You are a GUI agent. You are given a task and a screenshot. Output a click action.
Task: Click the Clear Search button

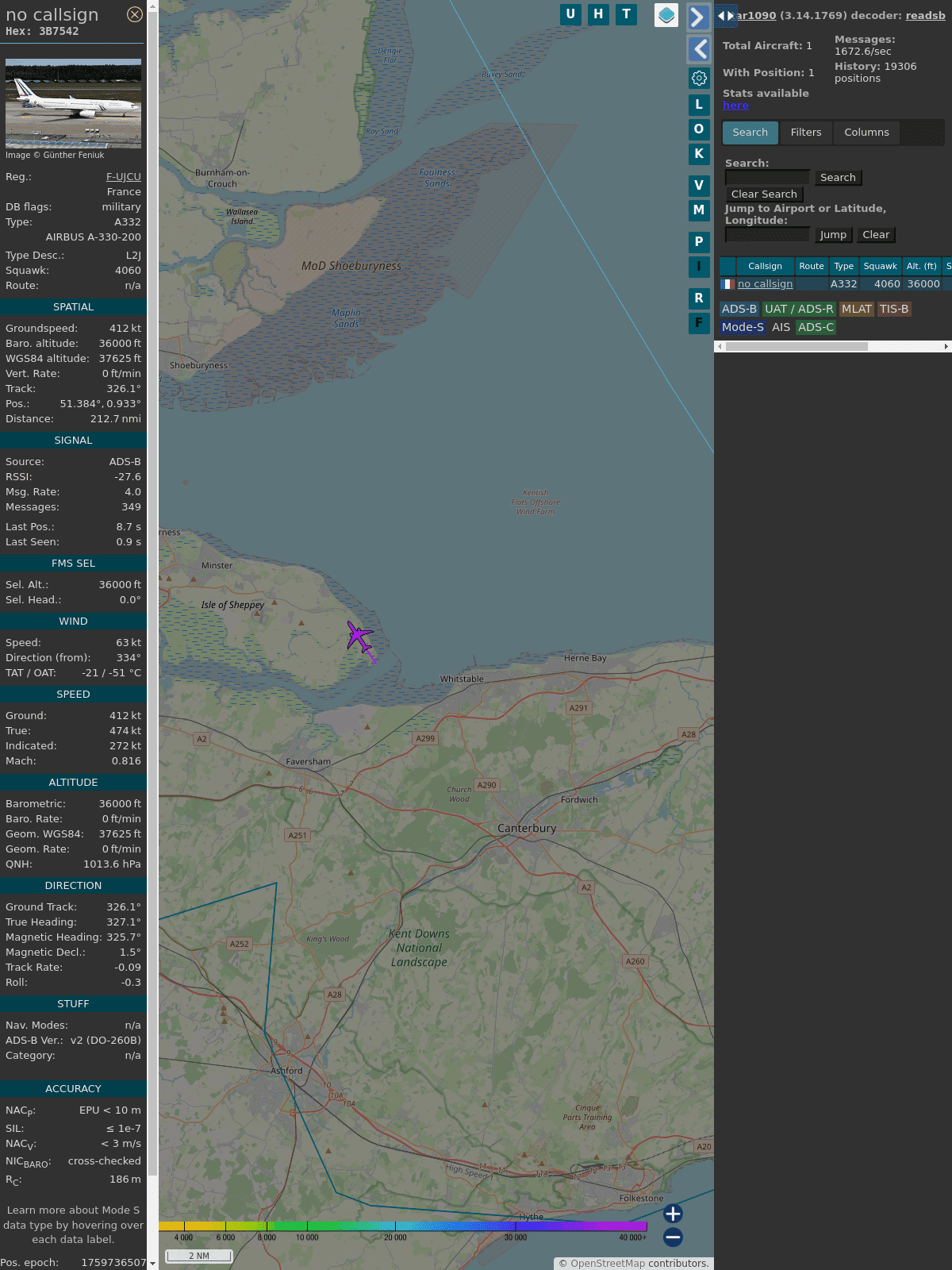click(x=764, y=194)
